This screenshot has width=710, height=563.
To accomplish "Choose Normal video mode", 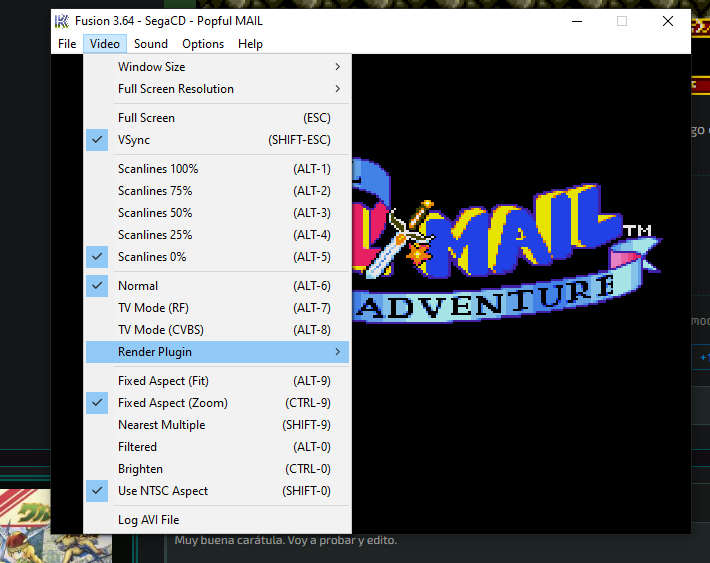I will (x=217, y=286).
